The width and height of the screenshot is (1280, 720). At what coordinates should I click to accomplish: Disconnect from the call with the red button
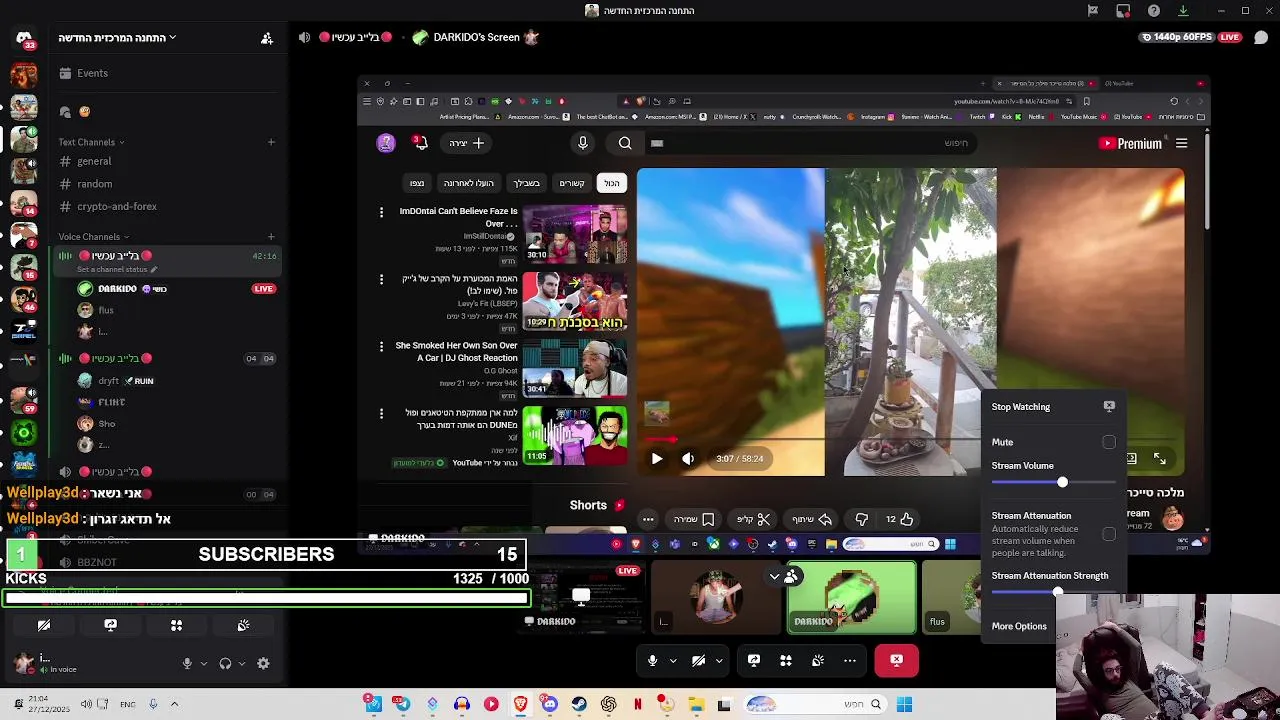click(x=896, y=660)
